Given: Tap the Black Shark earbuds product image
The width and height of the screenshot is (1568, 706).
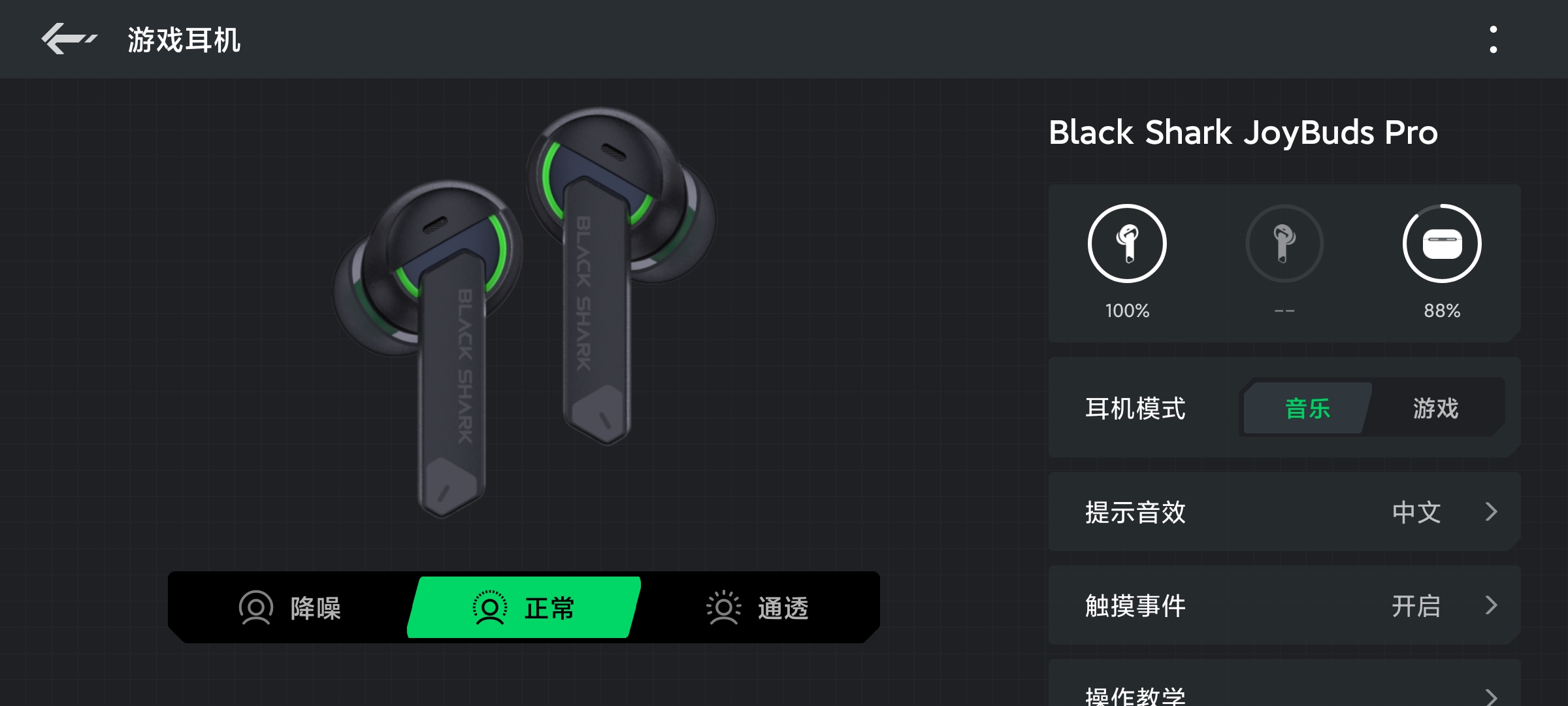Looking at the screenshot, I should point(525,312).
